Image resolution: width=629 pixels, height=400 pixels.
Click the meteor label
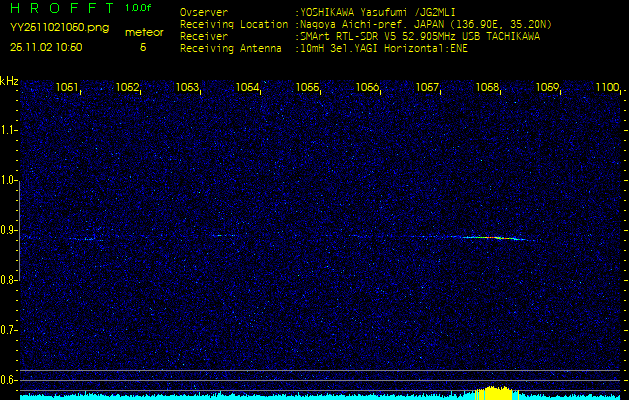point(144,33)
